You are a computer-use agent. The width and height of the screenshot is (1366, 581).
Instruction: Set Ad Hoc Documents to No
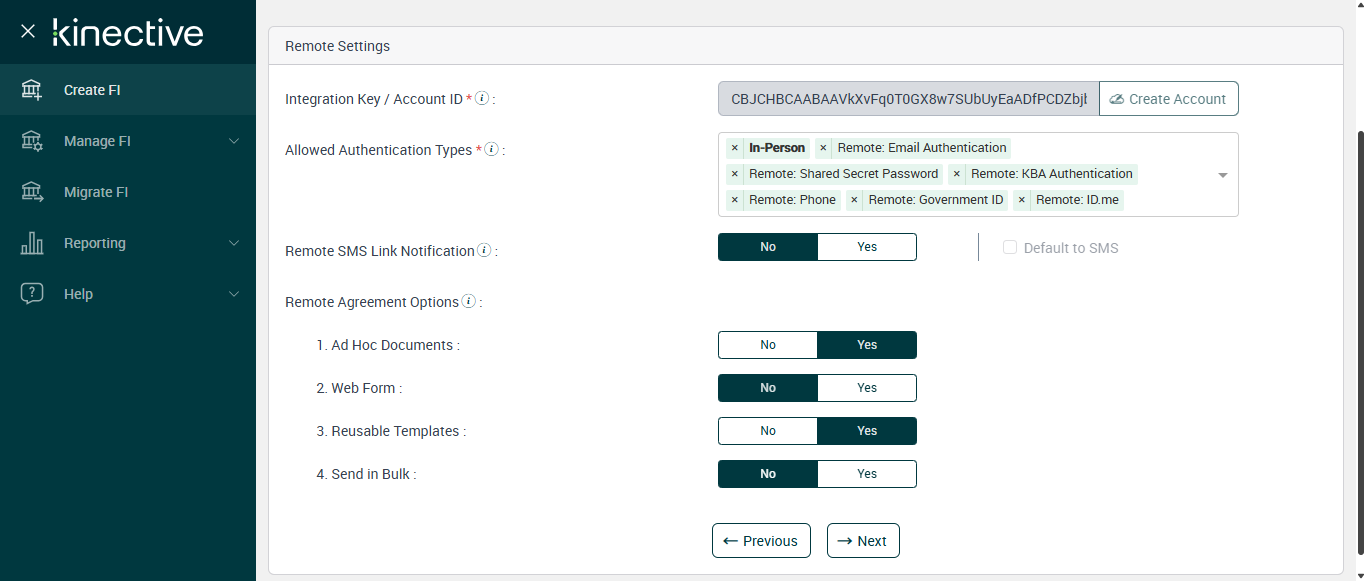tap(768, 345)
